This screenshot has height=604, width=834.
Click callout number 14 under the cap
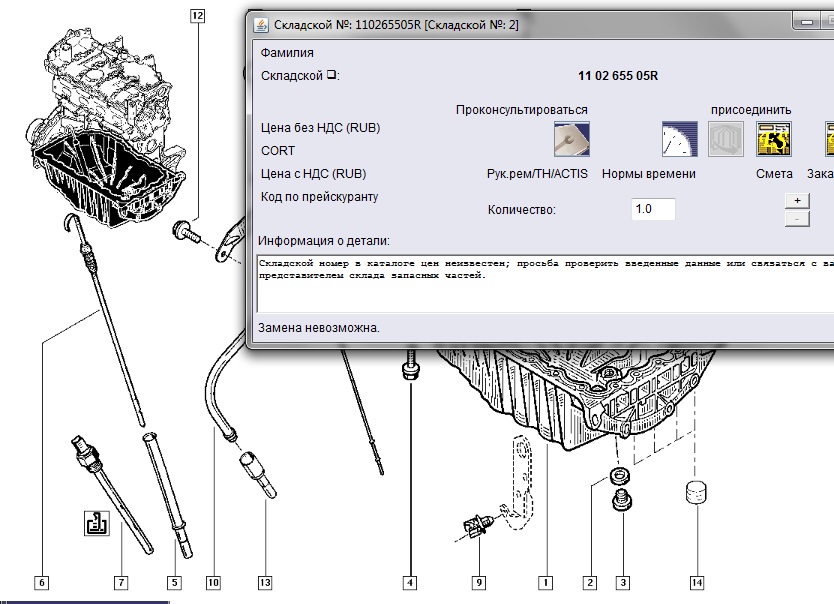[696, 581]
